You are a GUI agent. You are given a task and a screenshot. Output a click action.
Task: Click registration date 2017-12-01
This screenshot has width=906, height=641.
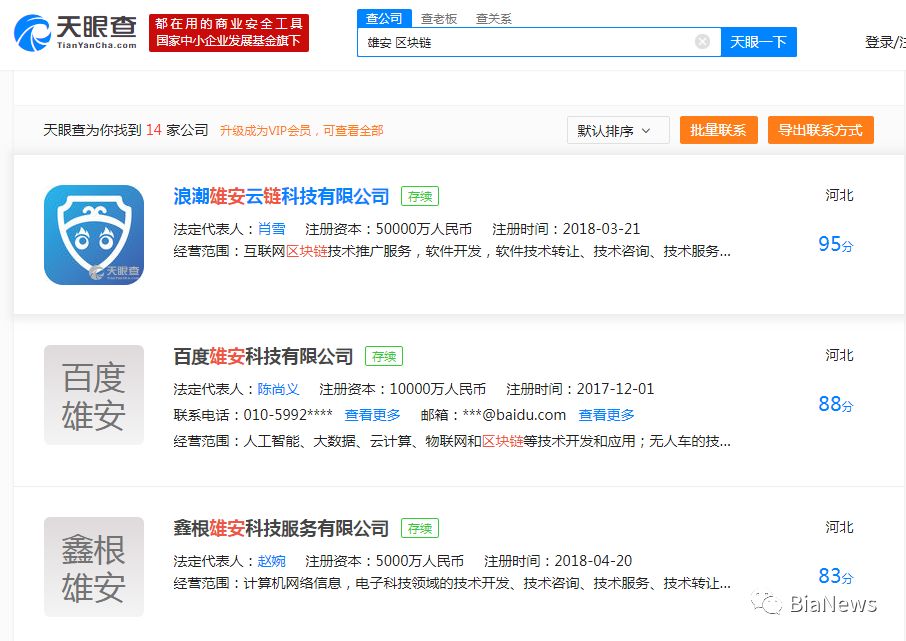pyautogui.click(x=615, y=389)
